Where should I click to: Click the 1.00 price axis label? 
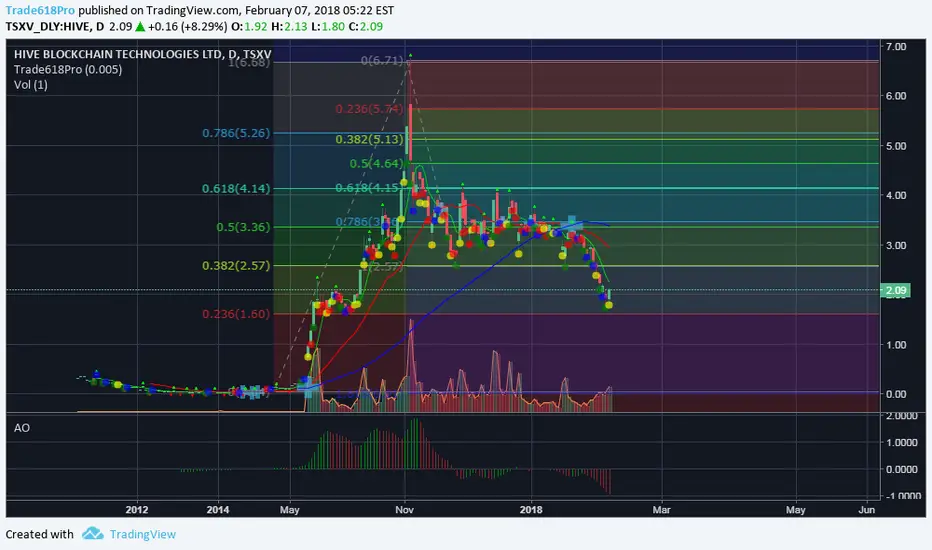[896, 345]
